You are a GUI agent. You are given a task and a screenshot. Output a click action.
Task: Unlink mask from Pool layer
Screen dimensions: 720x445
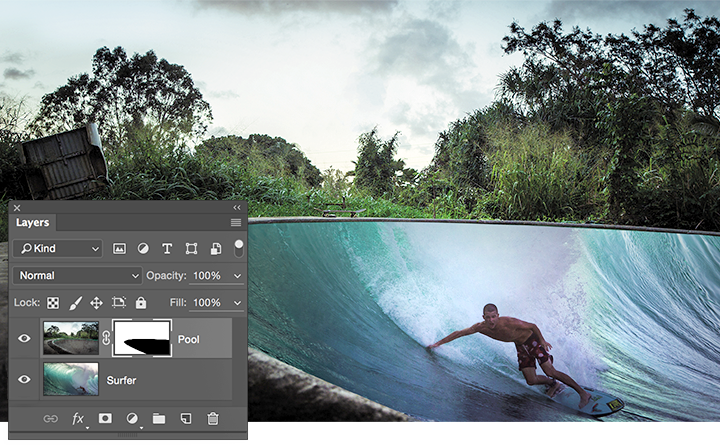(x=106, y=338)
